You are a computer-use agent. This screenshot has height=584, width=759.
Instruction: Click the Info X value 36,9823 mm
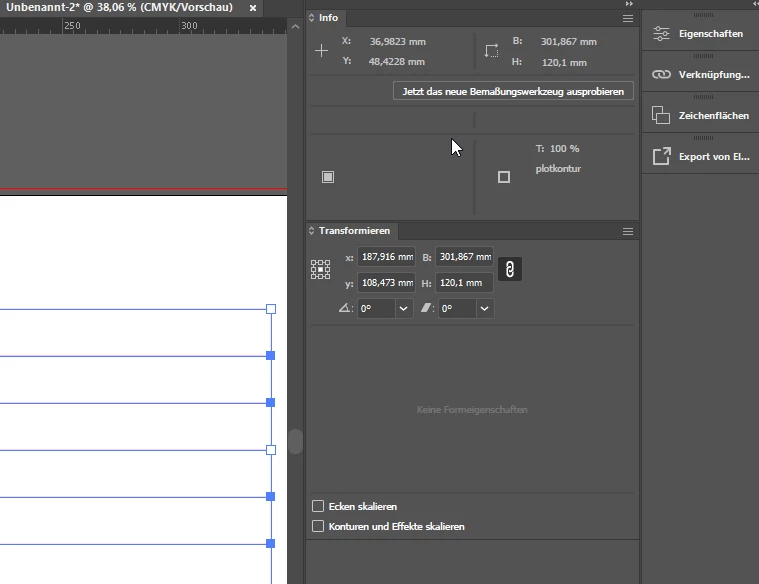[397, 42]
